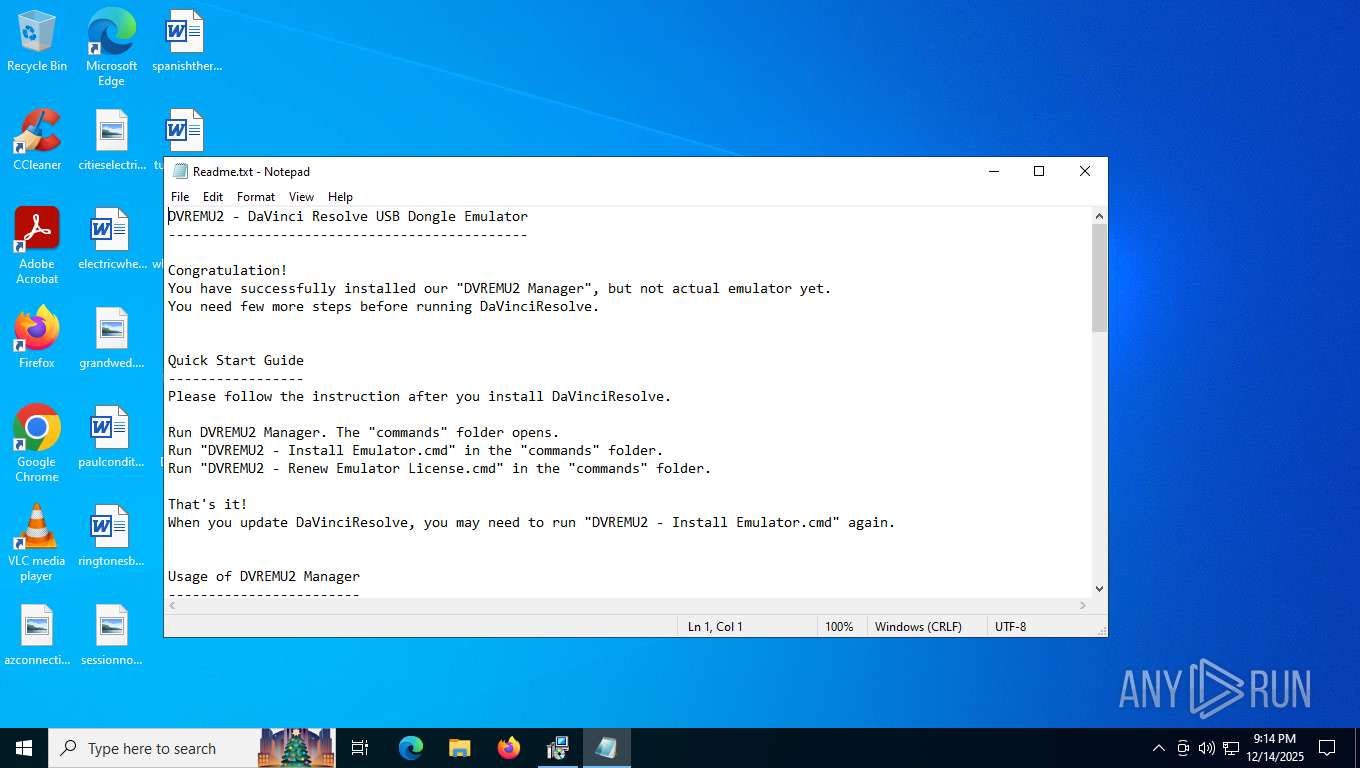The image size is (1360, 768).
Task: Launch Firefox from the taskbar
Action: (x=509, y=748)
